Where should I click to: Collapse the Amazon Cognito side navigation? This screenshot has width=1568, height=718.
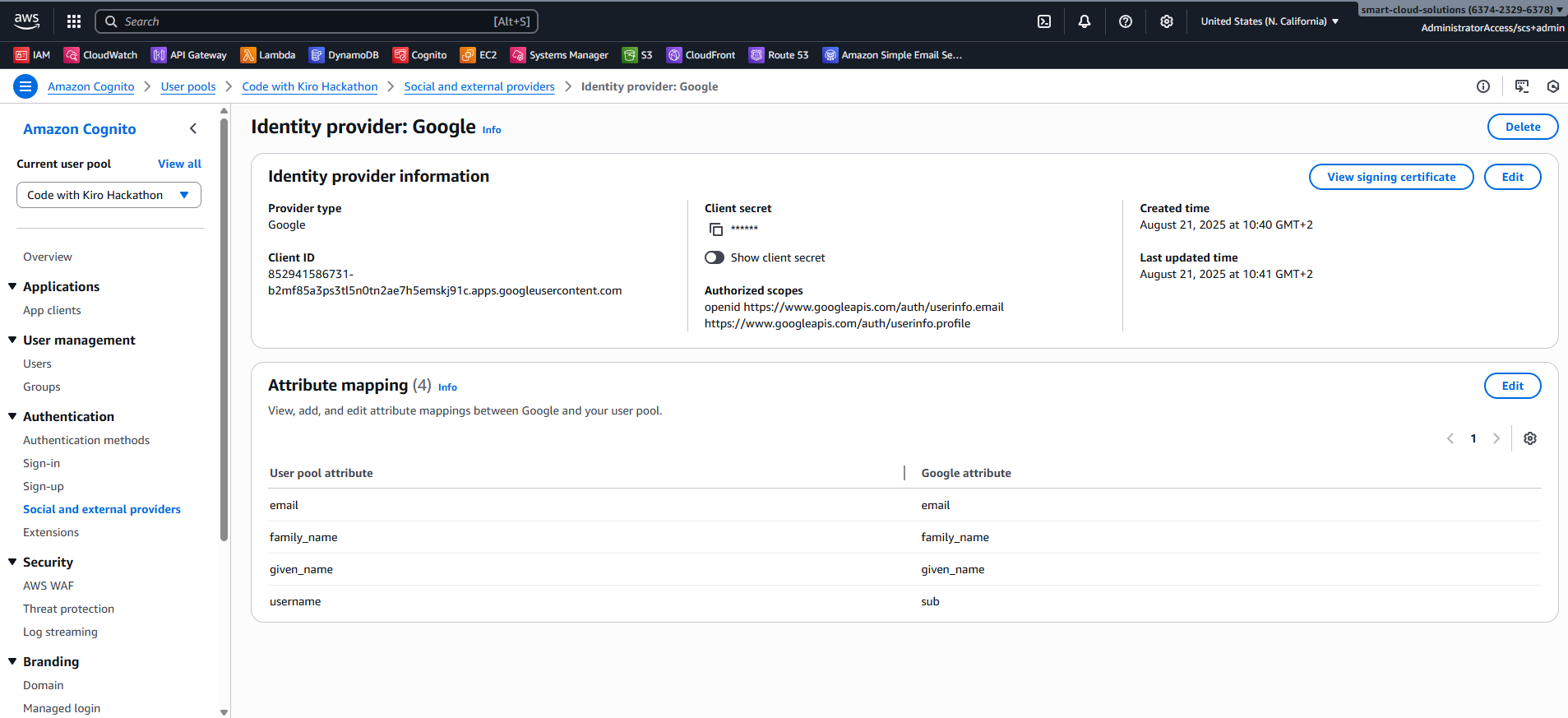pos(193,128)
